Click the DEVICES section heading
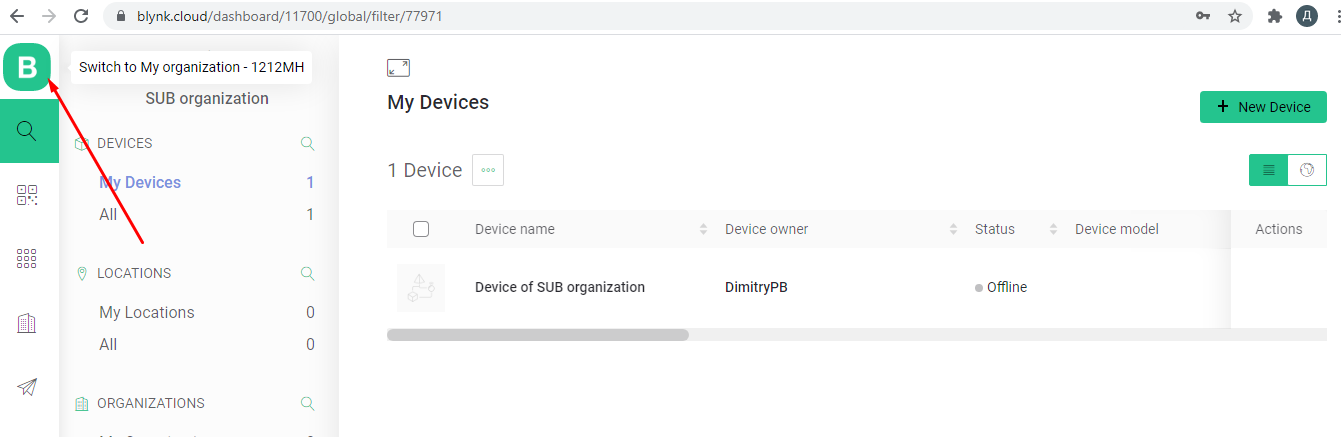 pyautogui.click(x=124, y=143)
